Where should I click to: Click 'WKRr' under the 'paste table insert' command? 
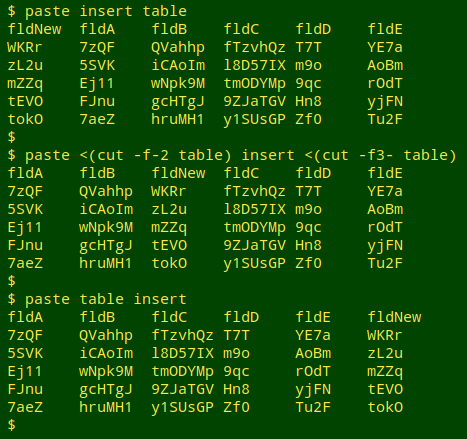coord(385,335)
